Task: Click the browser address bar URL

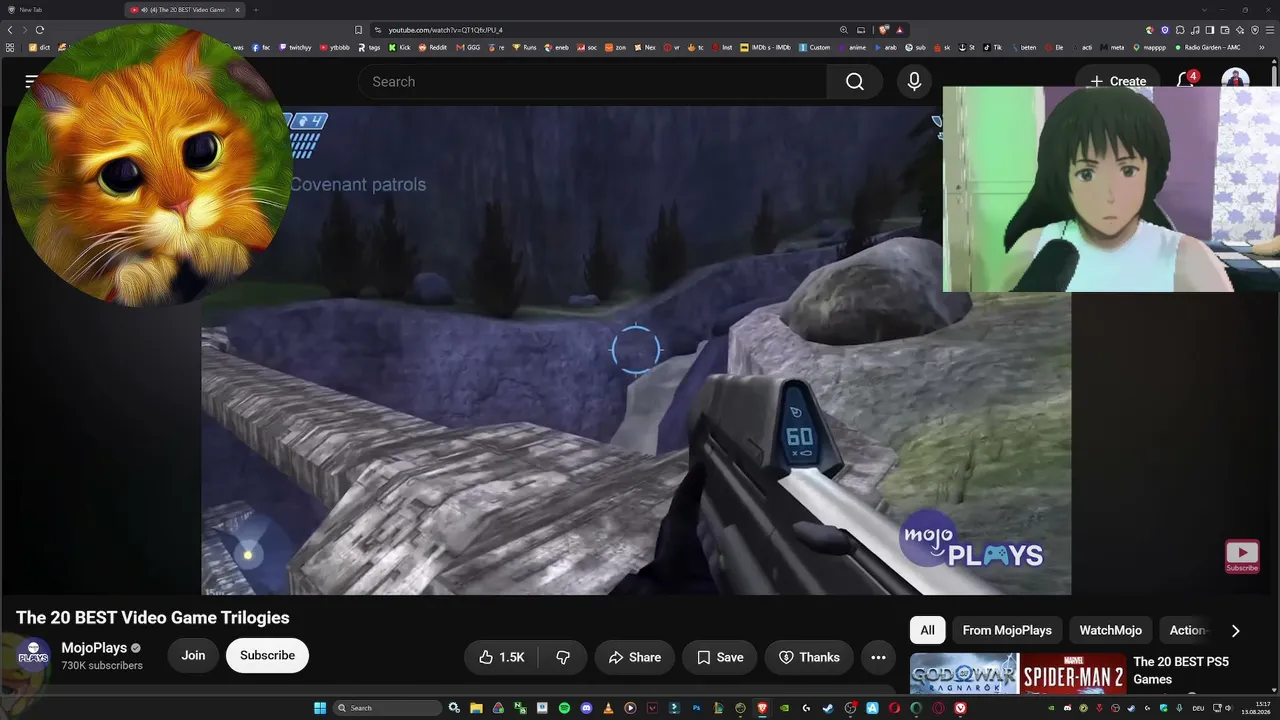Action: [446, 30]
